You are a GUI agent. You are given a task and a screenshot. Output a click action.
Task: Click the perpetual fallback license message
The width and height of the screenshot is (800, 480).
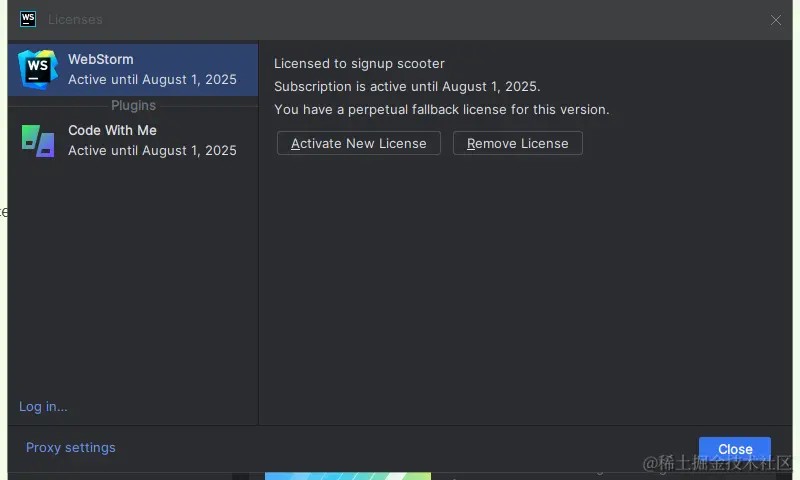(x=441, y=109)
